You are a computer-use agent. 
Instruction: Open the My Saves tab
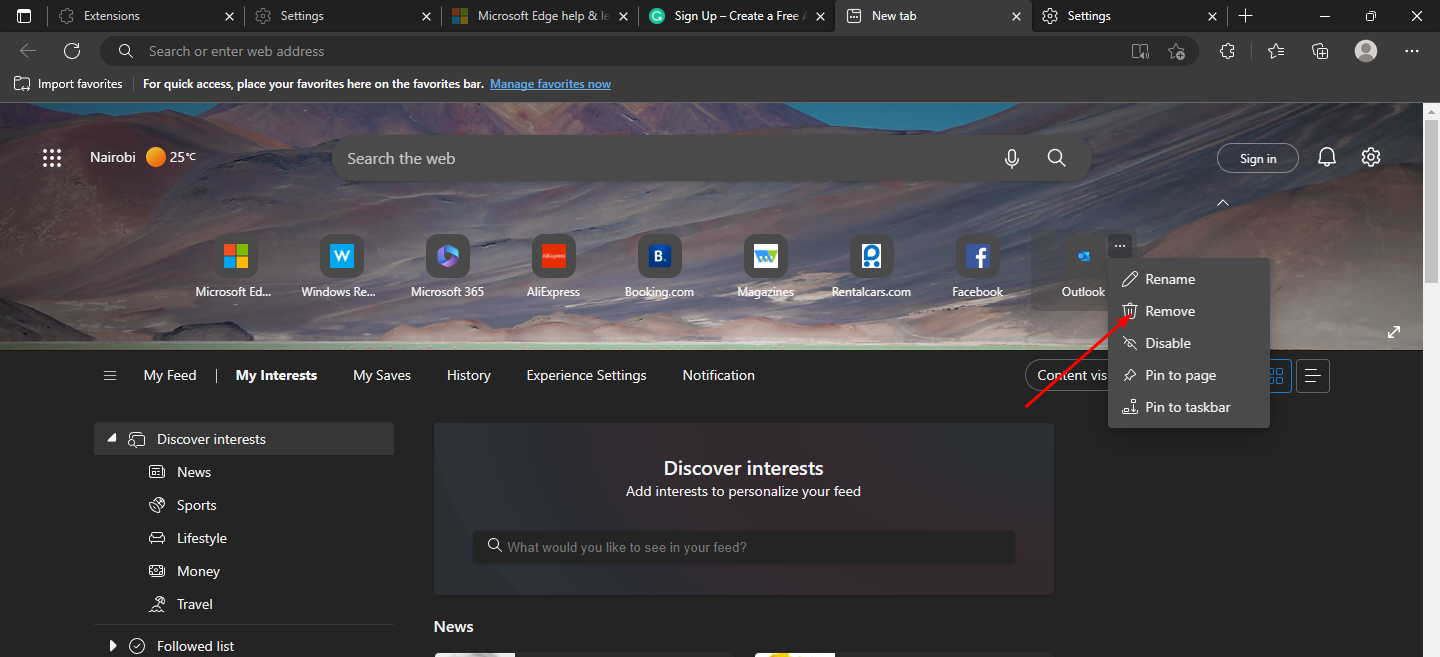(382, 375)
